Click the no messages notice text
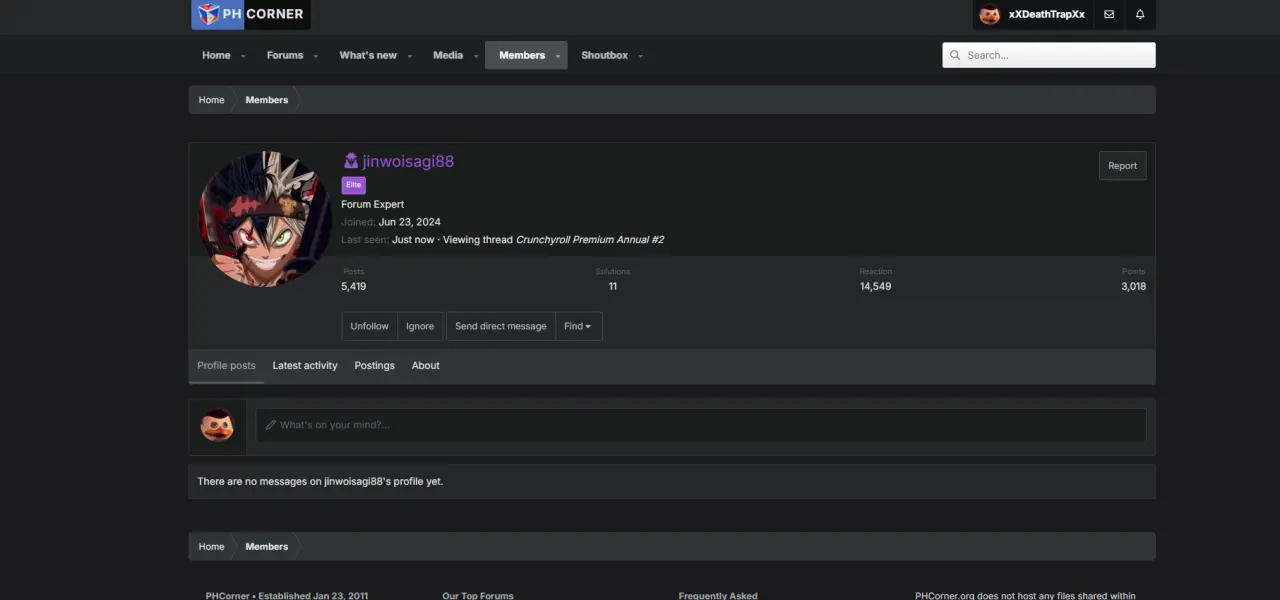The height and width of the screenshot is (600, 1280). [x=320, y=481]
